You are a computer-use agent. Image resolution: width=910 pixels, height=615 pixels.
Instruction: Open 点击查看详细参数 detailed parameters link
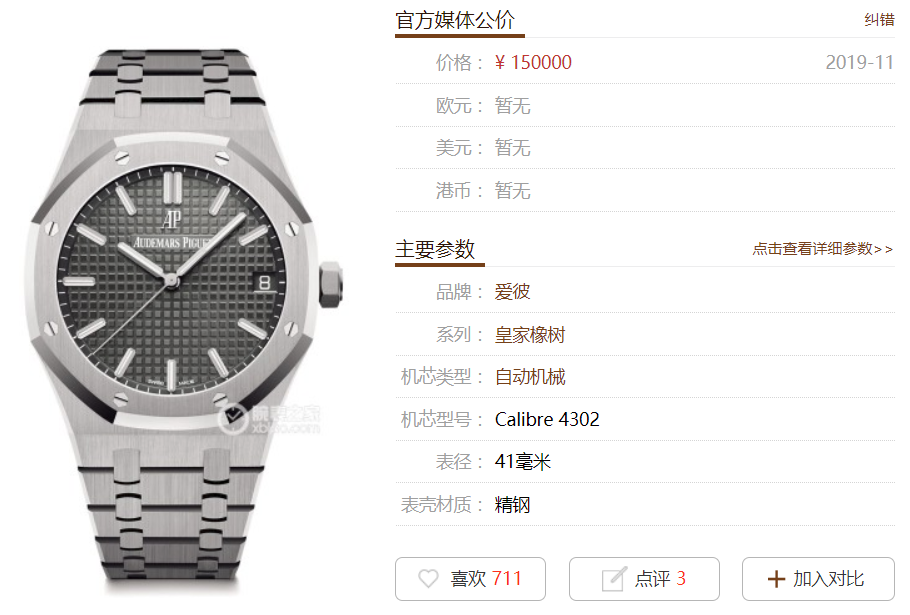(x=823, y=249)
